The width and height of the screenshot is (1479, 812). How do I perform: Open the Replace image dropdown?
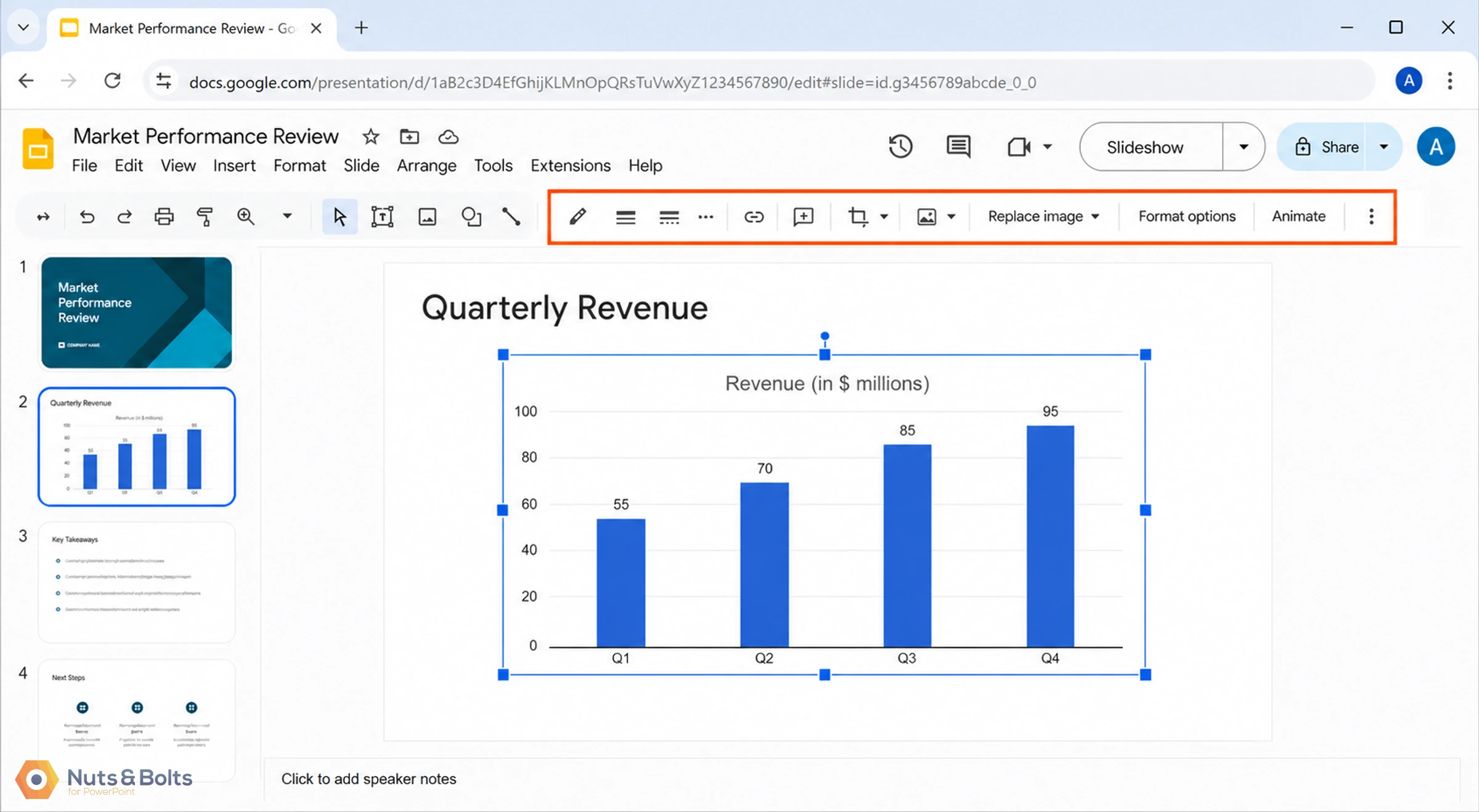click(x=1043, y=216)
